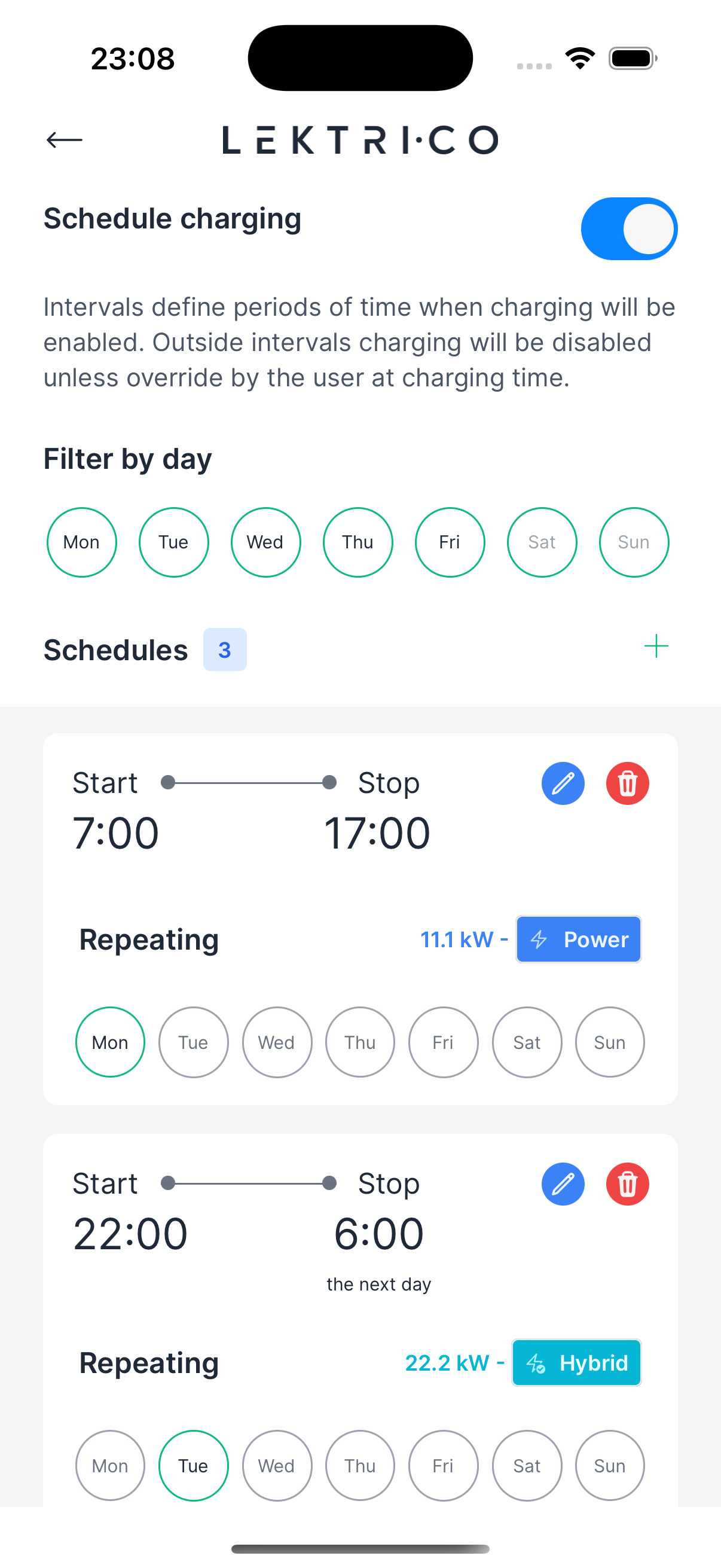The width and height of the screenshot is (721, 1568).
Task: Tap the battery status icon
Action: (x=633, y=59)
